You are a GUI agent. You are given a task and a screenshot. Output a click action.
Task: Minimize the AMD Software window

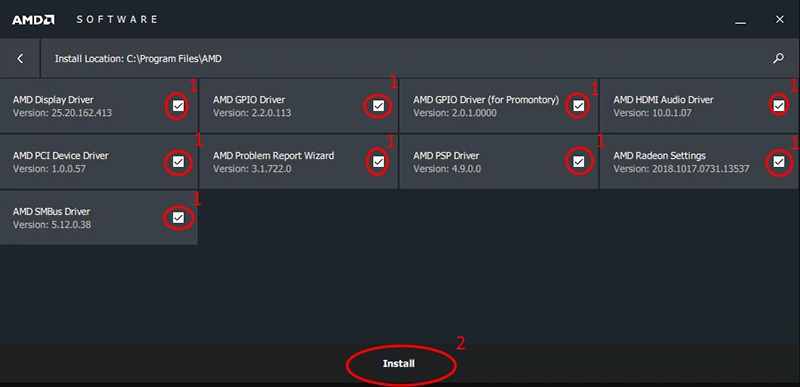coord(740,22)
